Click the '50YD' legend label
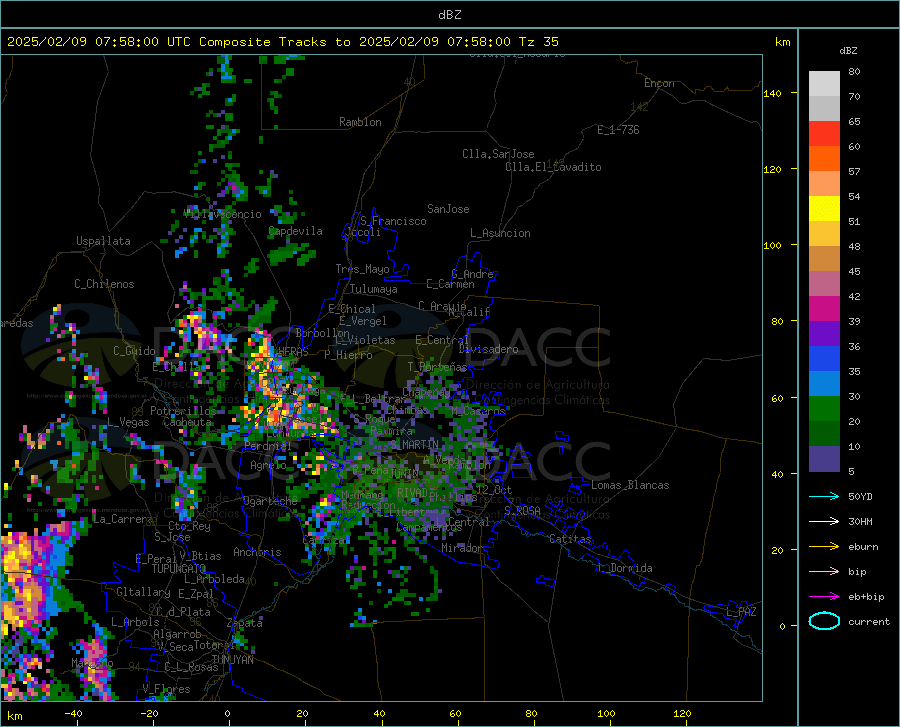The height and width of the screenshot is (727, 900). click(860, 496)
